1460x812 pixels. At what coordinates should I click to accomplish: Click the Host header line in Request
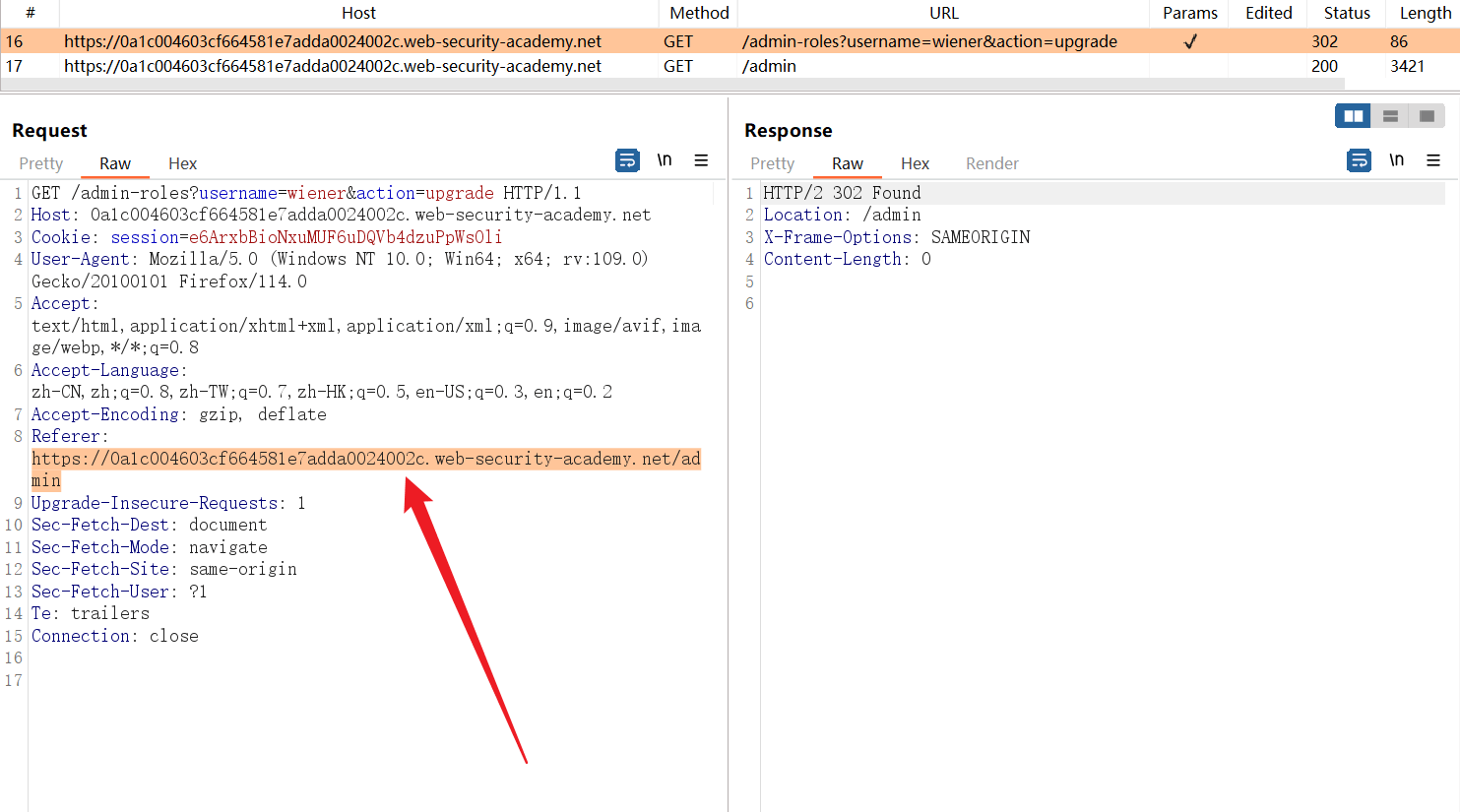342,215
